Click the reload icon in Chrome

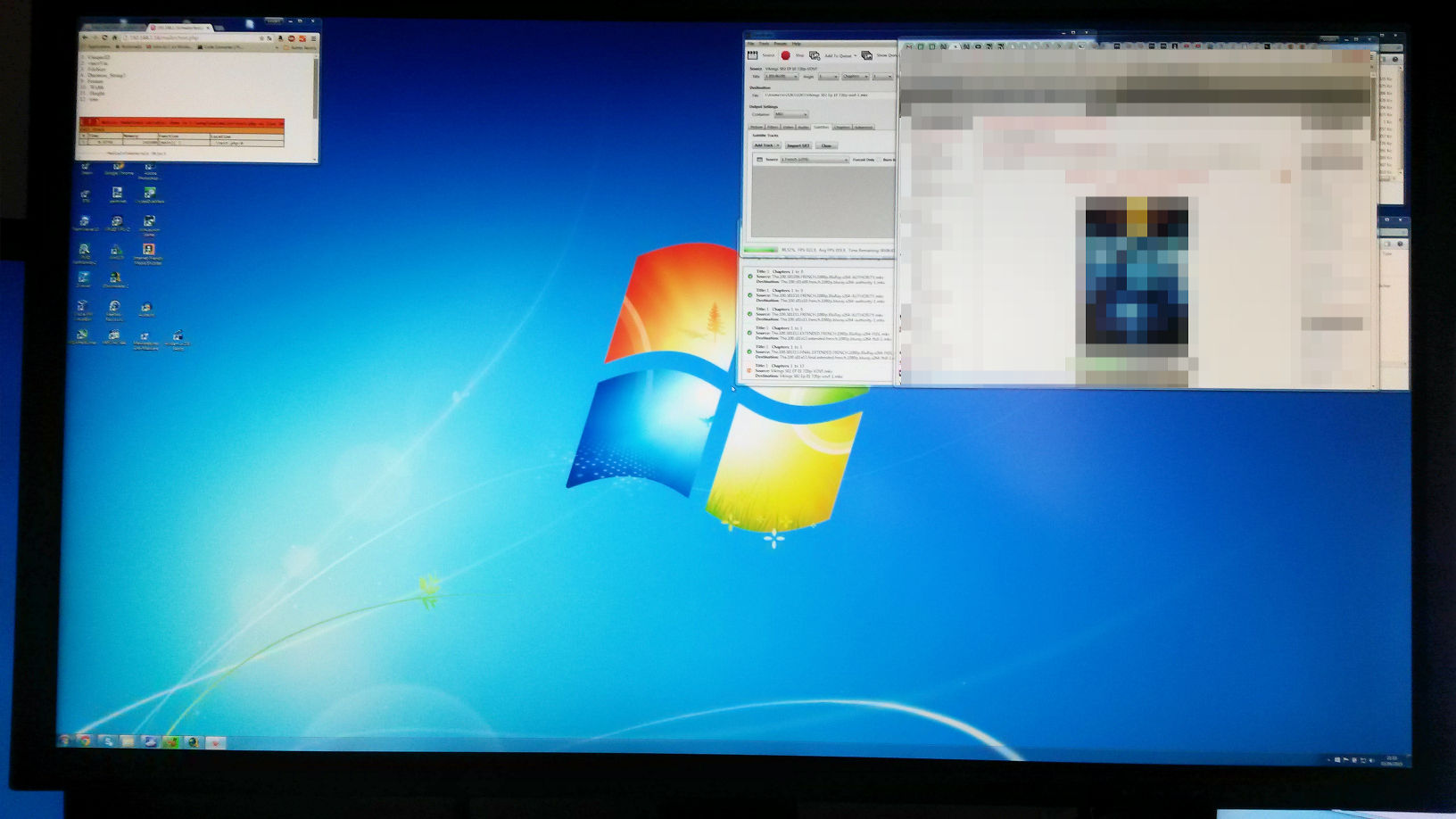pos(104,37)
